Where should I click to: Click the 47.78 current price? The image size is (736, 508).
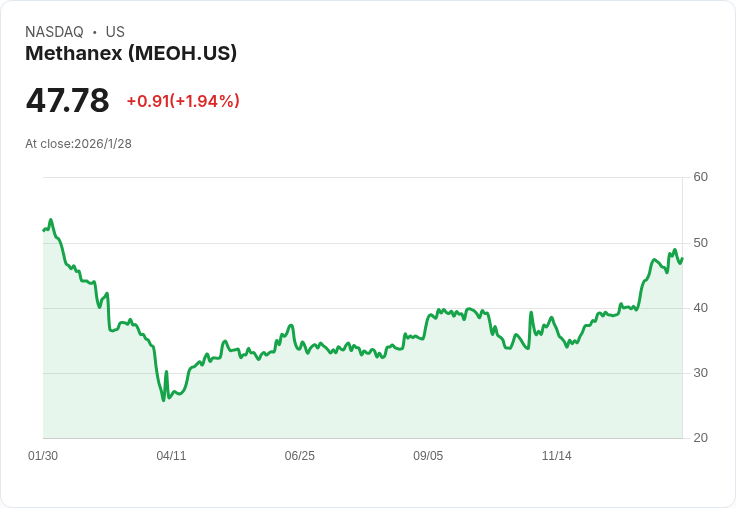67,101
